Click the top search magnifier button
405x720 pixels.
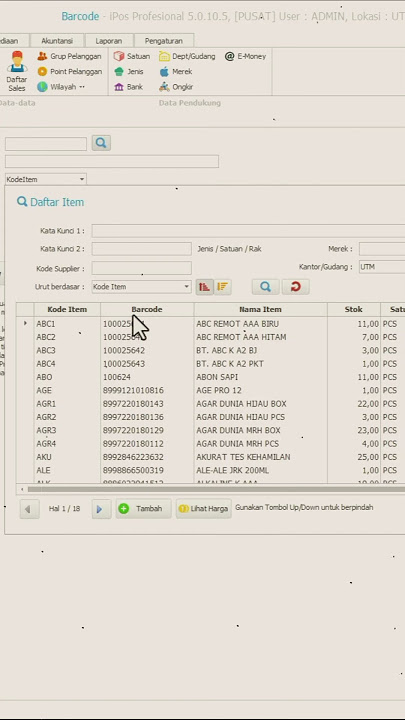pos(101,143)
